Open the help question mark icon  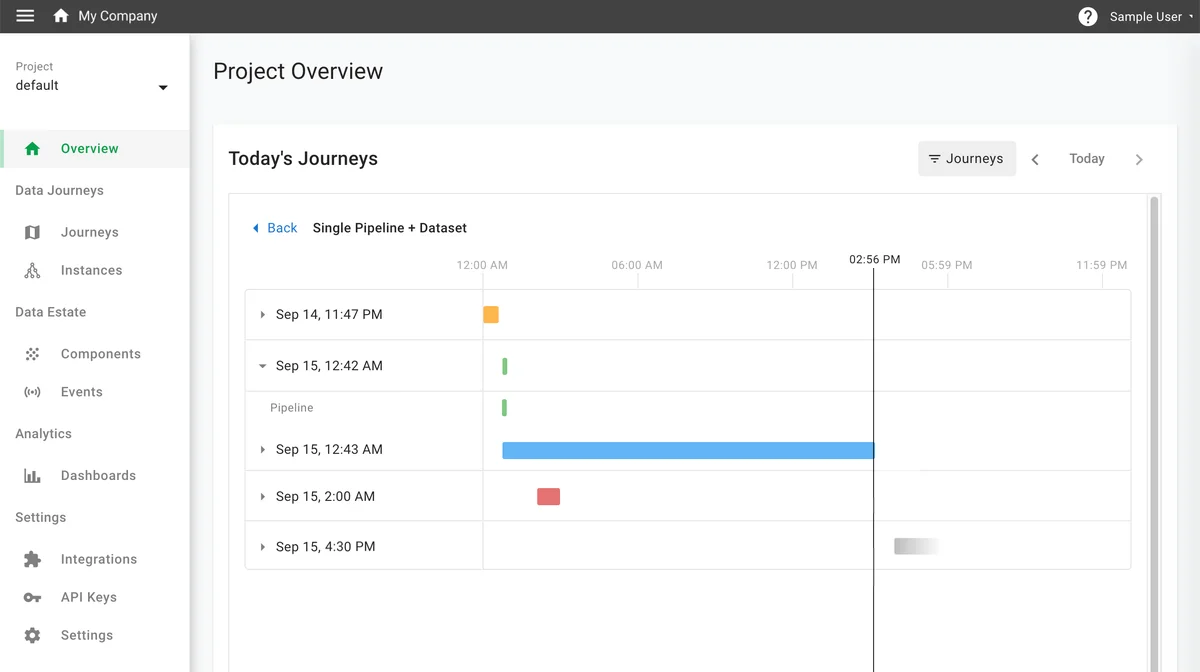click(x=1087, y=17)
